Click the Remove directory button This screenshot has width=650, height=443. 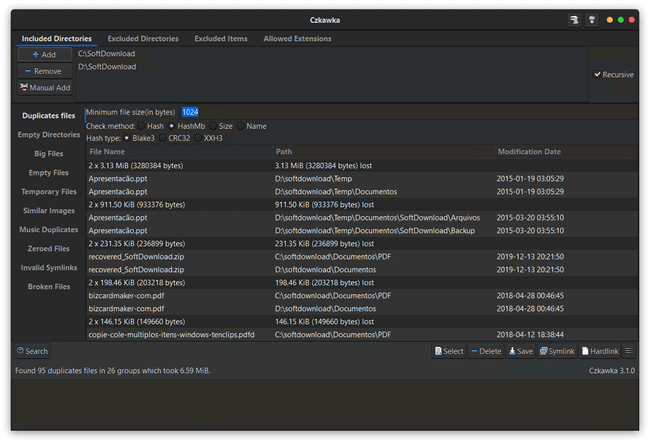[x=45, y=71]
